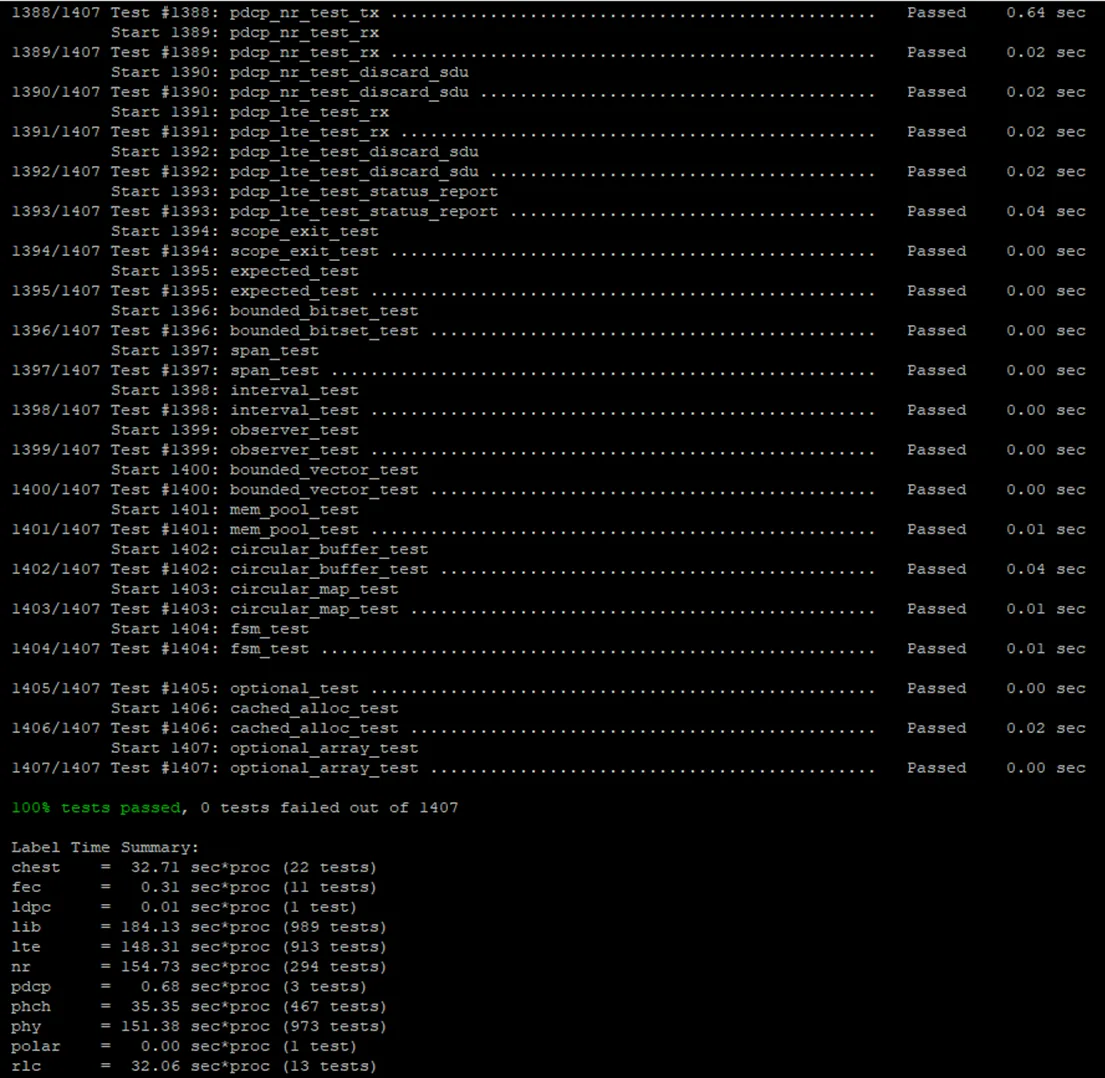Viewport: 1105px width, 1078px height.
Task: Click the "polar" summary label
Action: pyautogui.click(x=36, y=1046)
